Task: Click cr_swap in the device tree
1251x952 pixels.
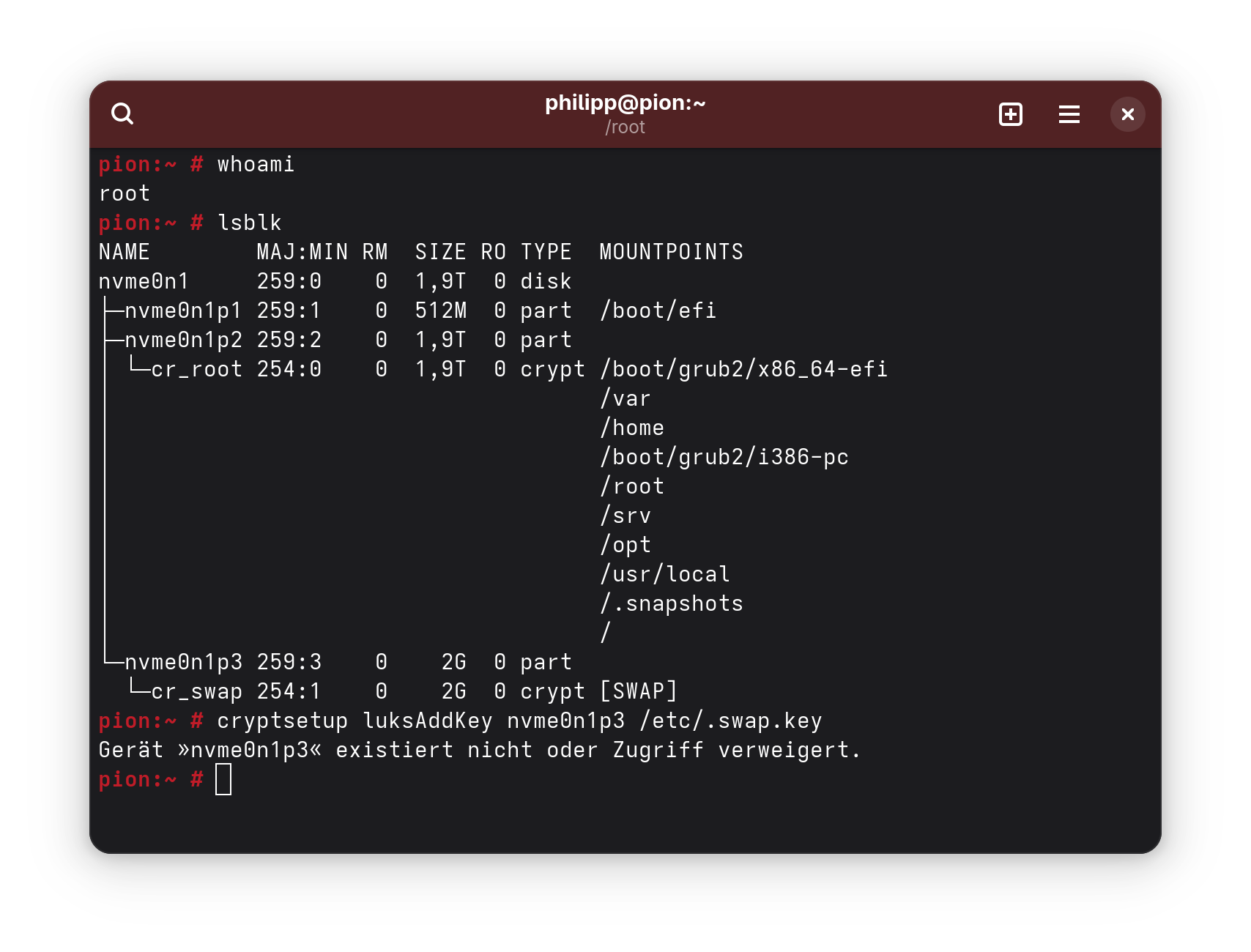Action: click(x=196, y=691)
